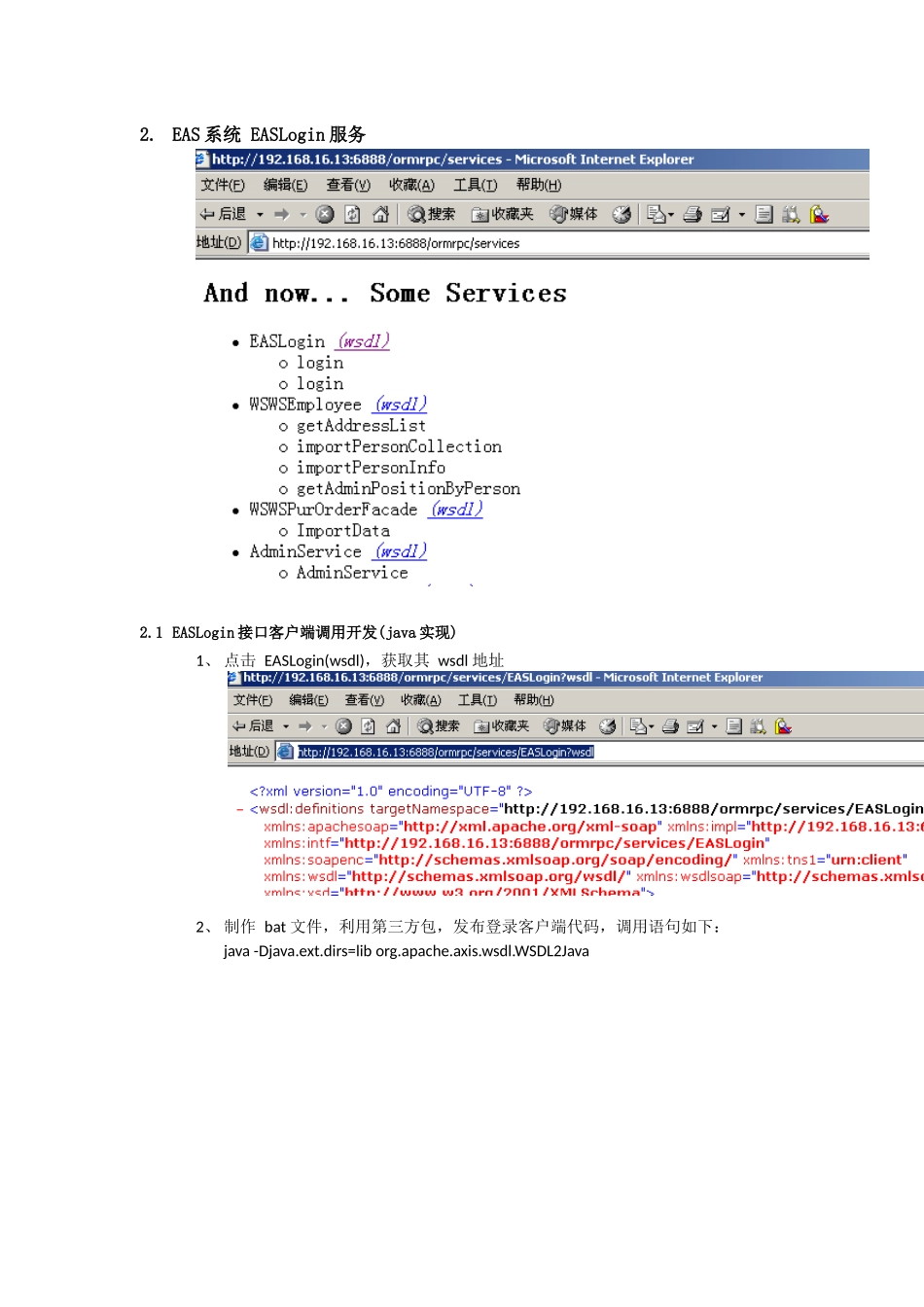Click Discuss icon in the services IE window
The width and height of the screenshot is (924, 1307).
tap(764, 214)
